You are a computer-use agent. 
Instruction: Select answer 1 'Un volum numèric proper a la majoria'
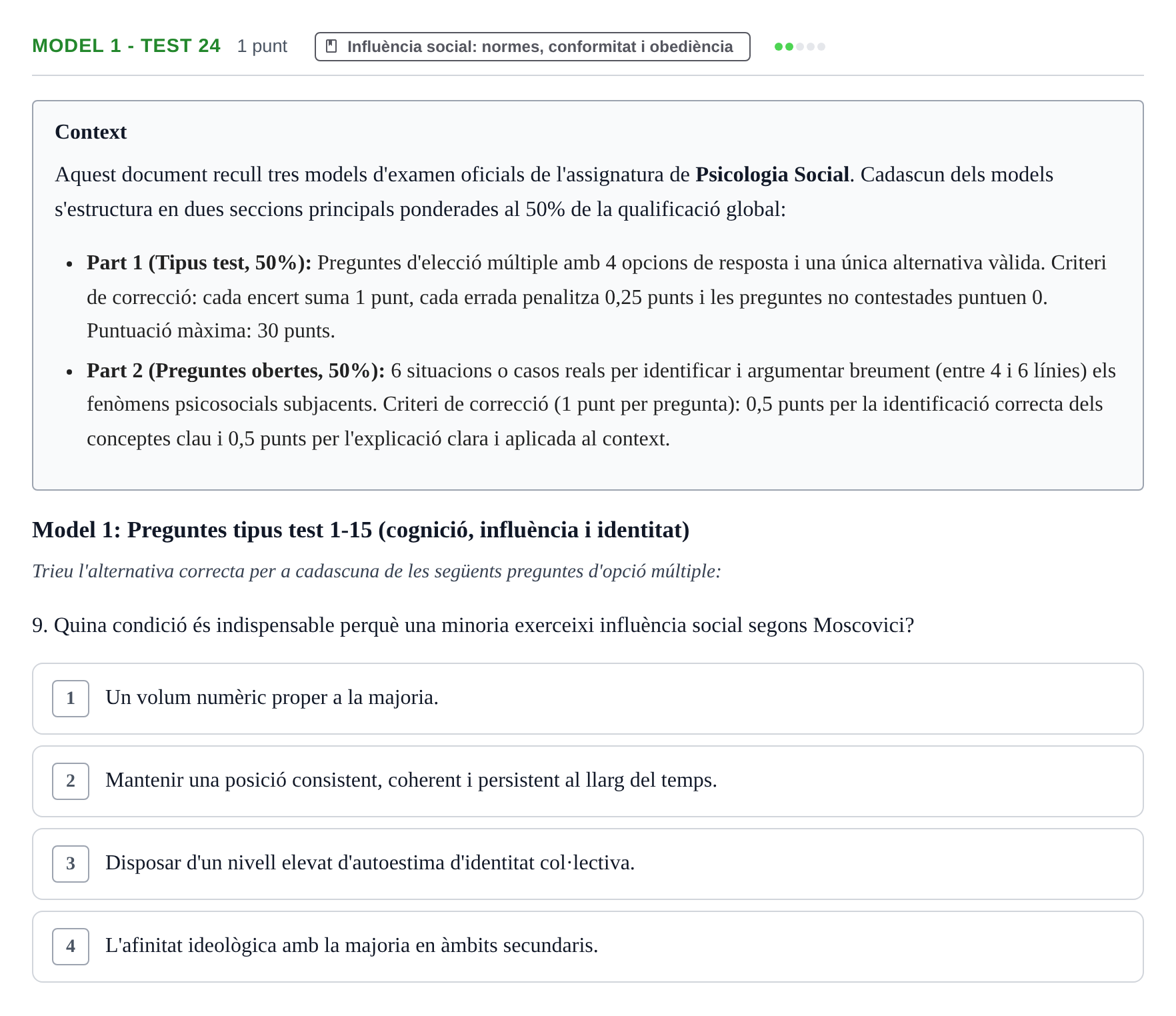587,698
